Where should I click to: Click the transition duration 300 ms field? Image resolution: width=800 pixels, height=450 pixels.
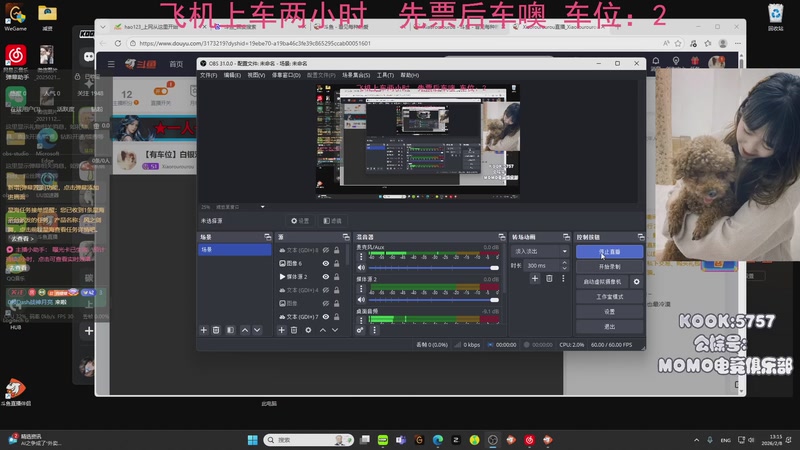[542, 265]
